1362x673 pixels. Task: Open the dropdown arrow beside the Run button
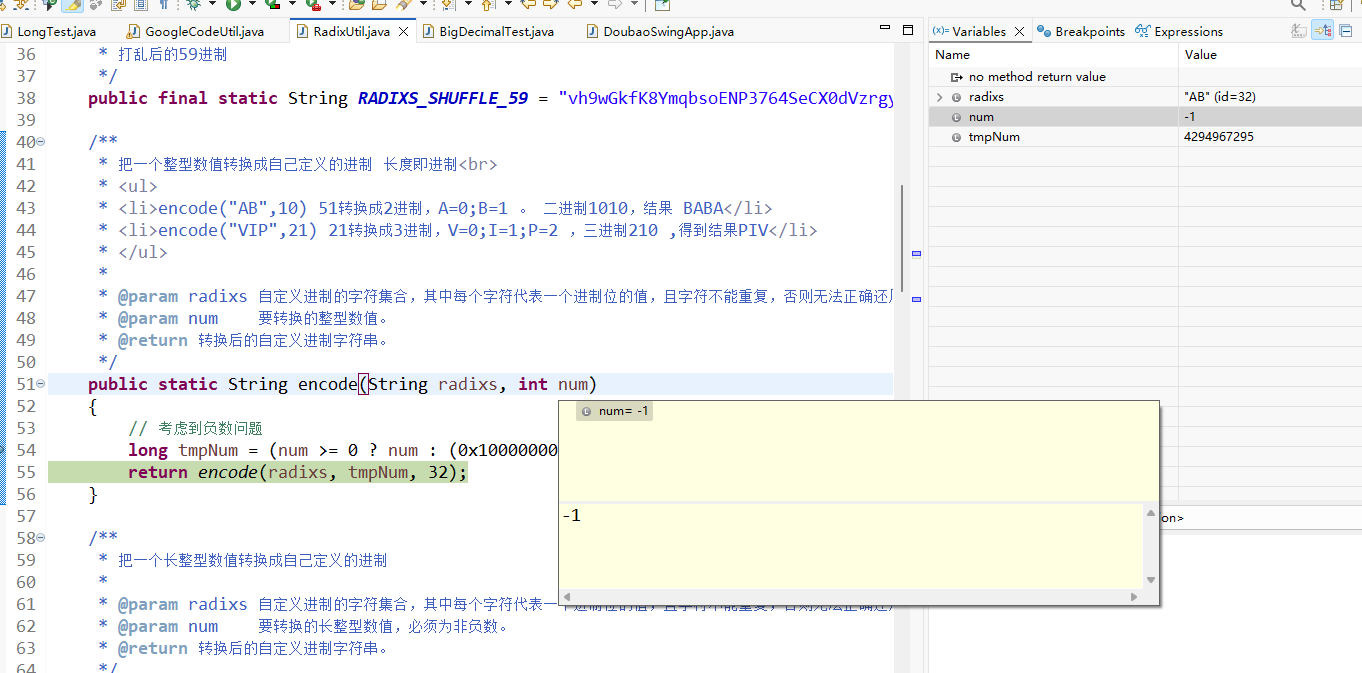click(251, 8)
